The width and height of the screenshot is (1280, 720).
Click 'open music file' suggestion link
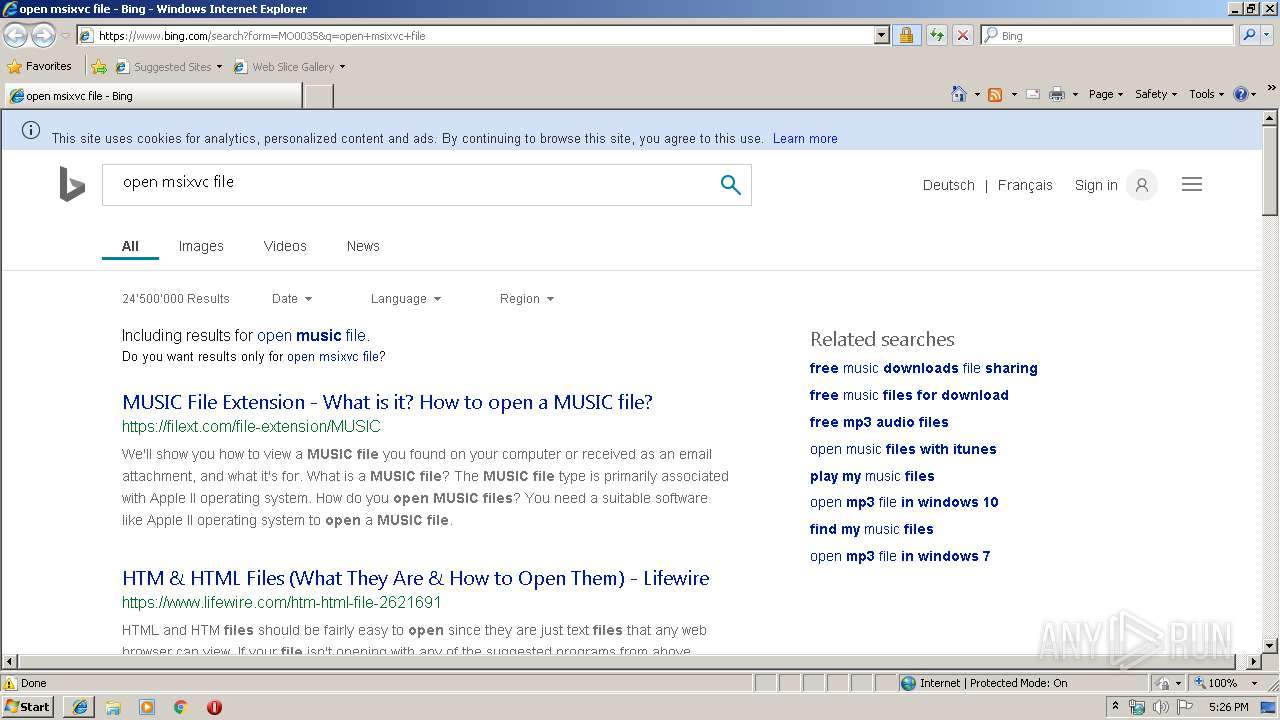click(x=311, y=336)
